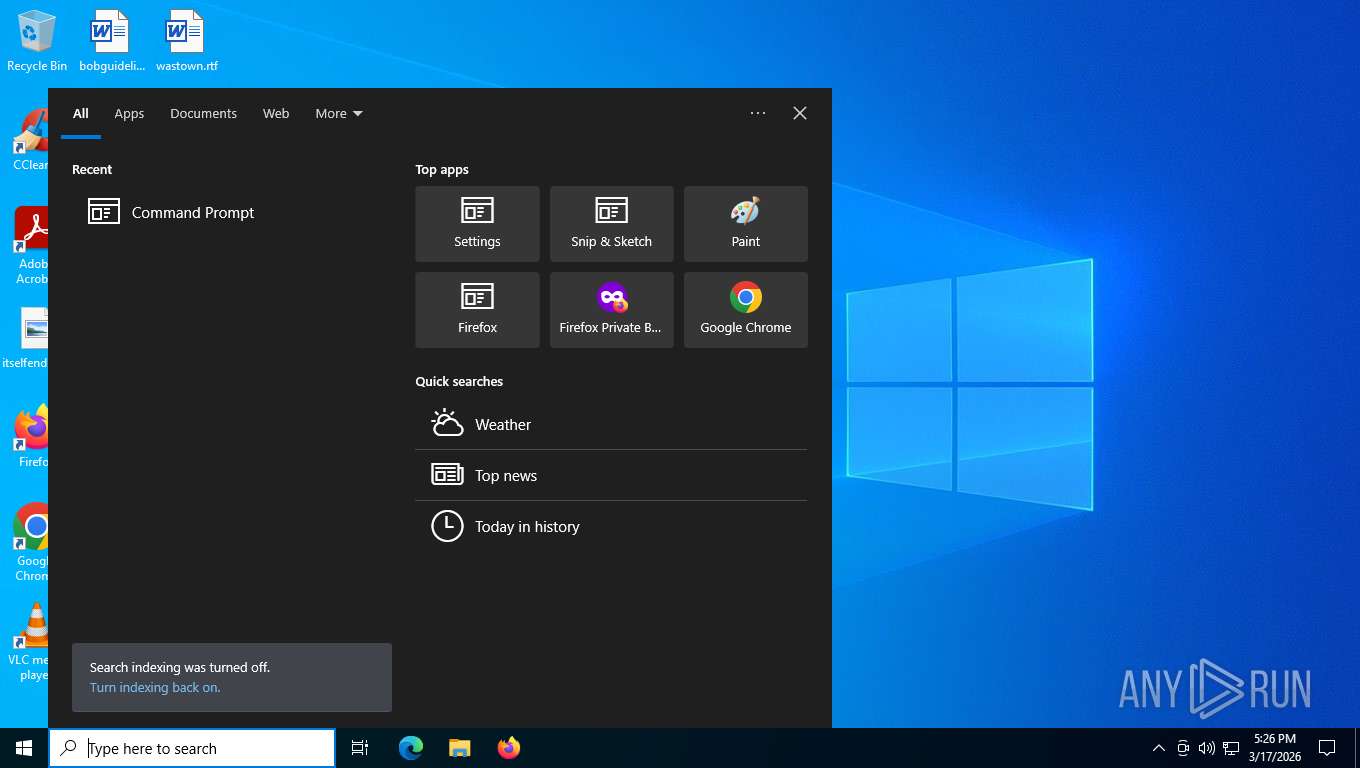1360x768 pixels.
Task: Open File Explorer from the taskbar
Action: click(x=459, y=748)
